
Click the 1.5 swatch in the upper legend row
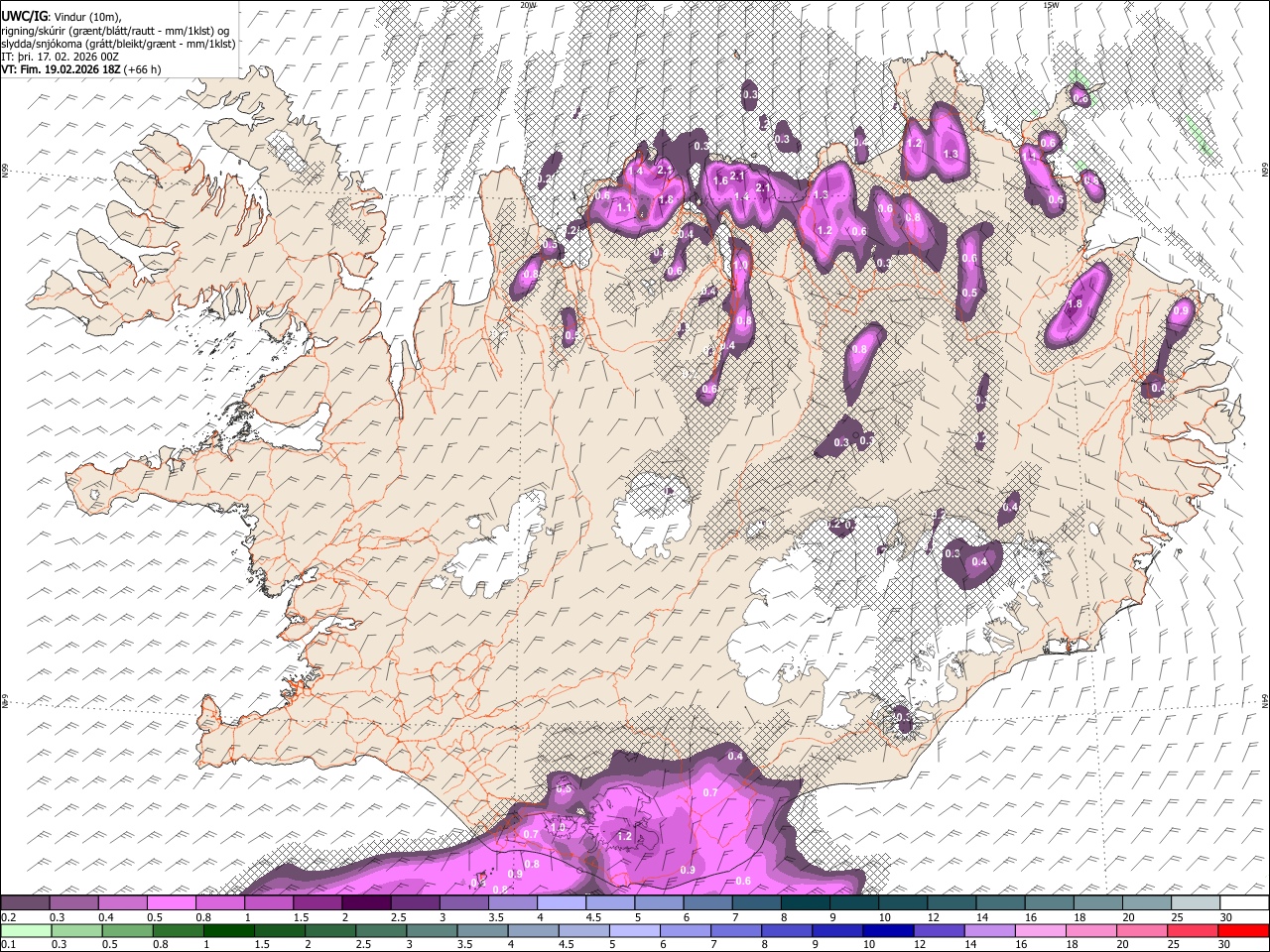pyautogui.click(x=317, y=903)
